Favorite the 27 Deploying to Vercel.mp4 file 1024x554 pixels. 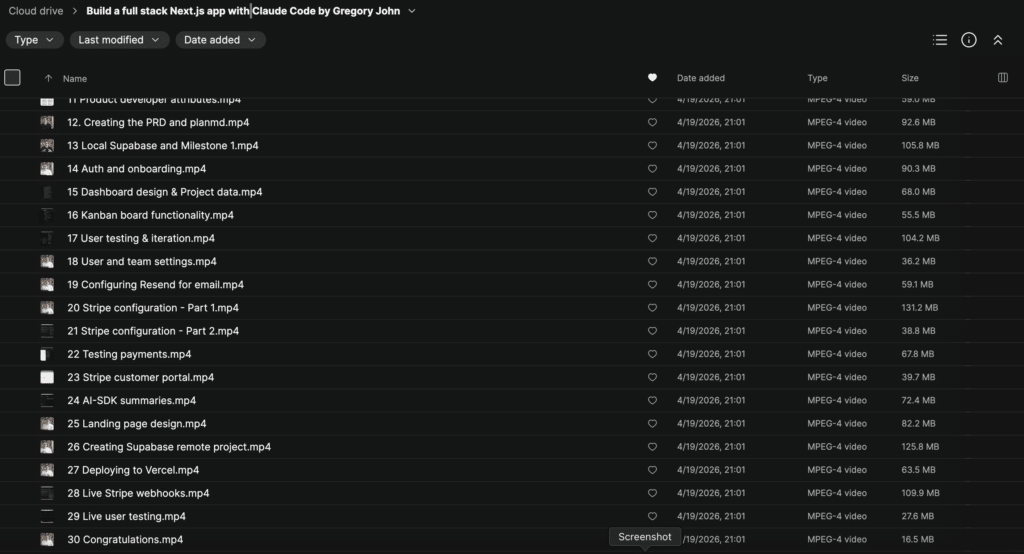pos(652,470)
